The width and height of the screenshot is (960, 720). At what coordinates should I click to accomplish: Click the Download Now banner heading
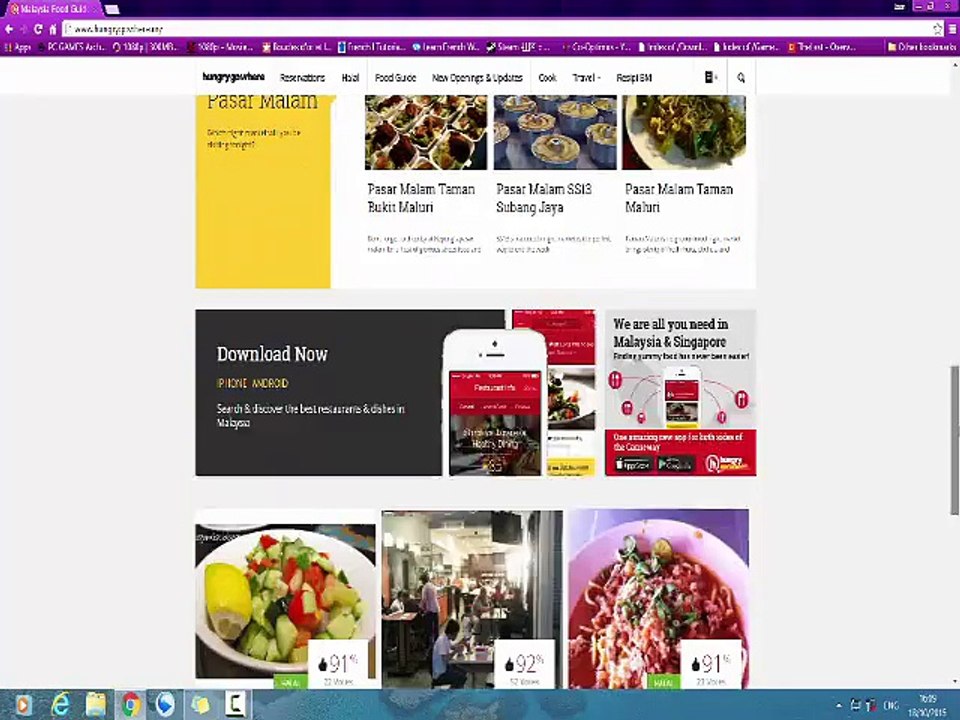(272, 354)
